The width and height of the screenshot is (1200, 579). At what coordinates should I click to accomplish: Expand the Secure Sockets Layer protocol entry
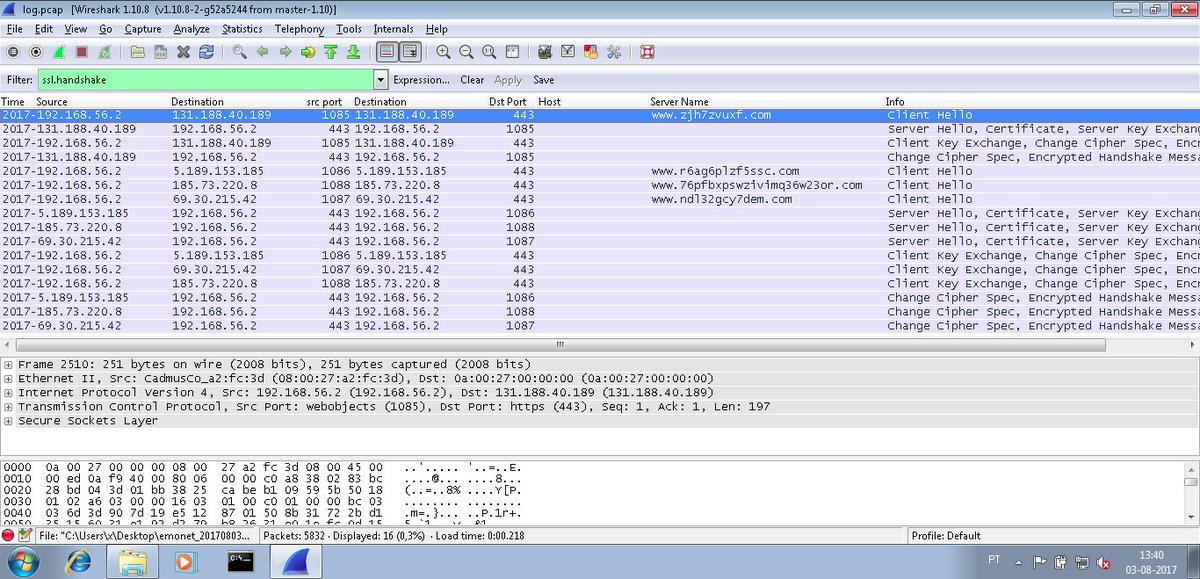point(8,420)
